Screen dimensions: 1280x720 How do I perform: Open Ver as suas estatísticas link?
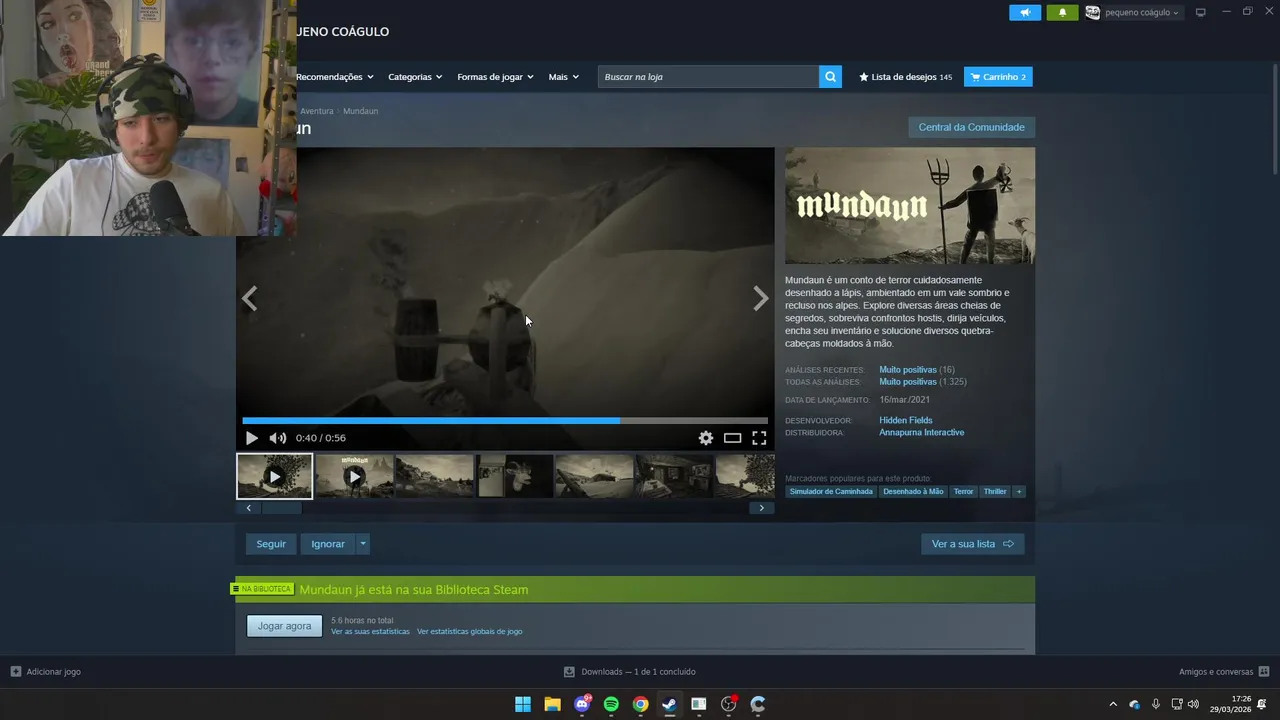pyautogui.click(x=370, y=632)
